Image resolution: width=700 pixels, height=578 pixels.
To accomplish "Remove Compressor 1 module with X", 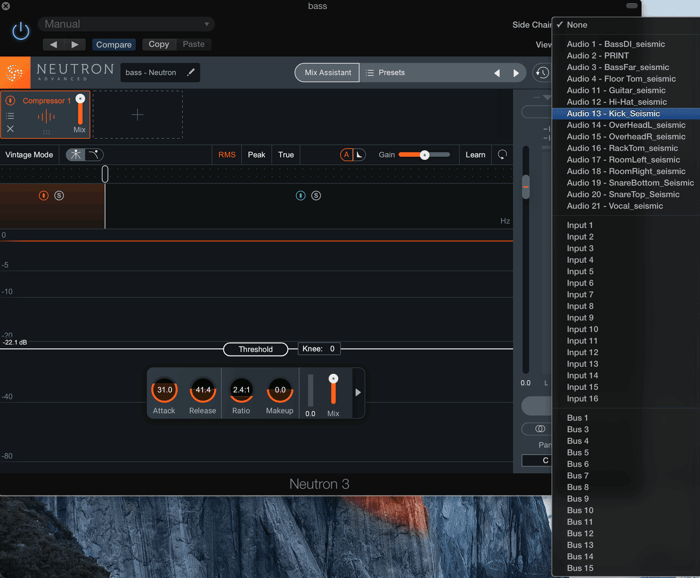I will (10, 129).
